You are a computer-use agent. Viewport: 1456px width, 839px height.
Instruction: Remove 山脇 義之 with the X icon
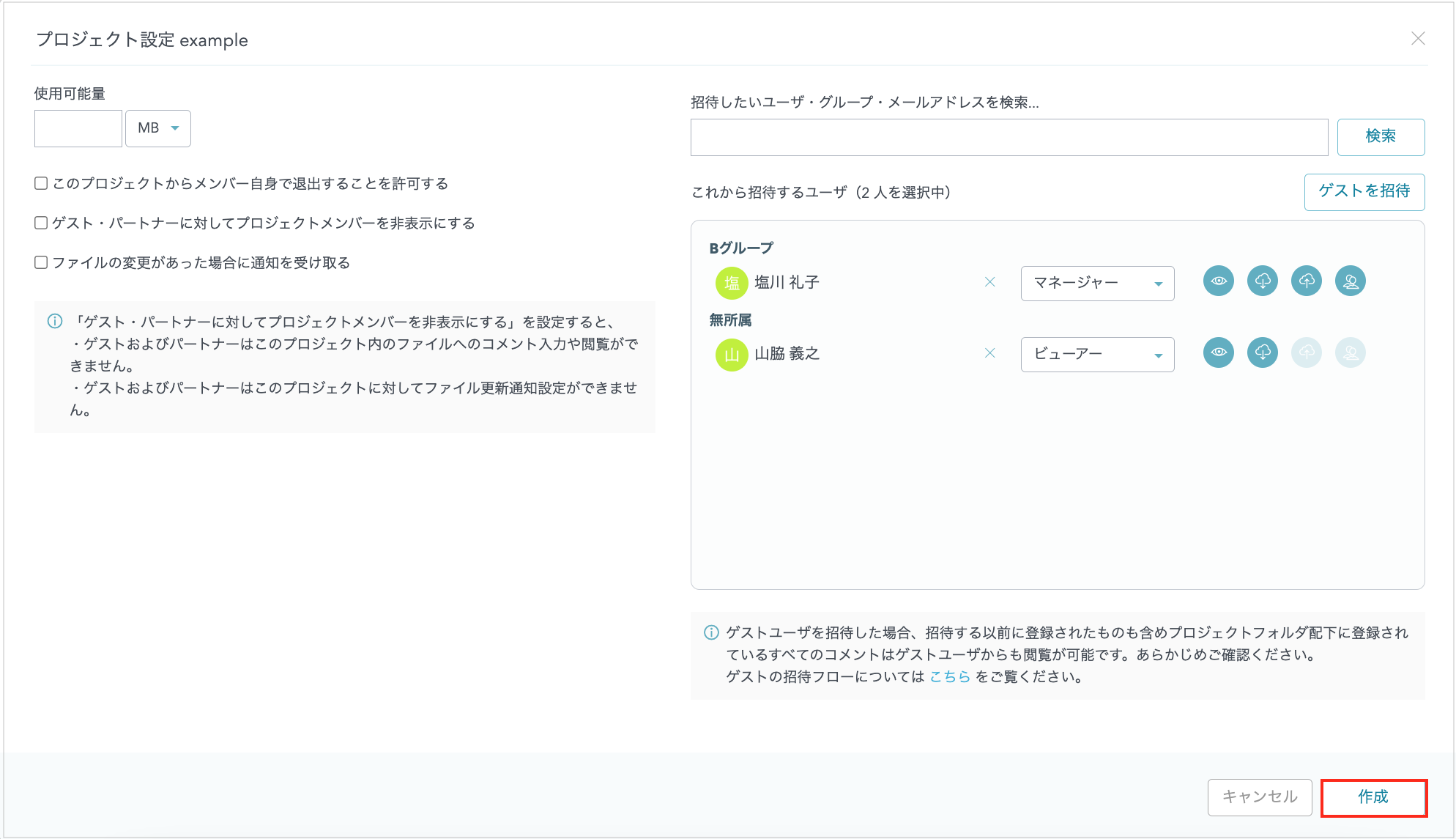click(989, 353)
